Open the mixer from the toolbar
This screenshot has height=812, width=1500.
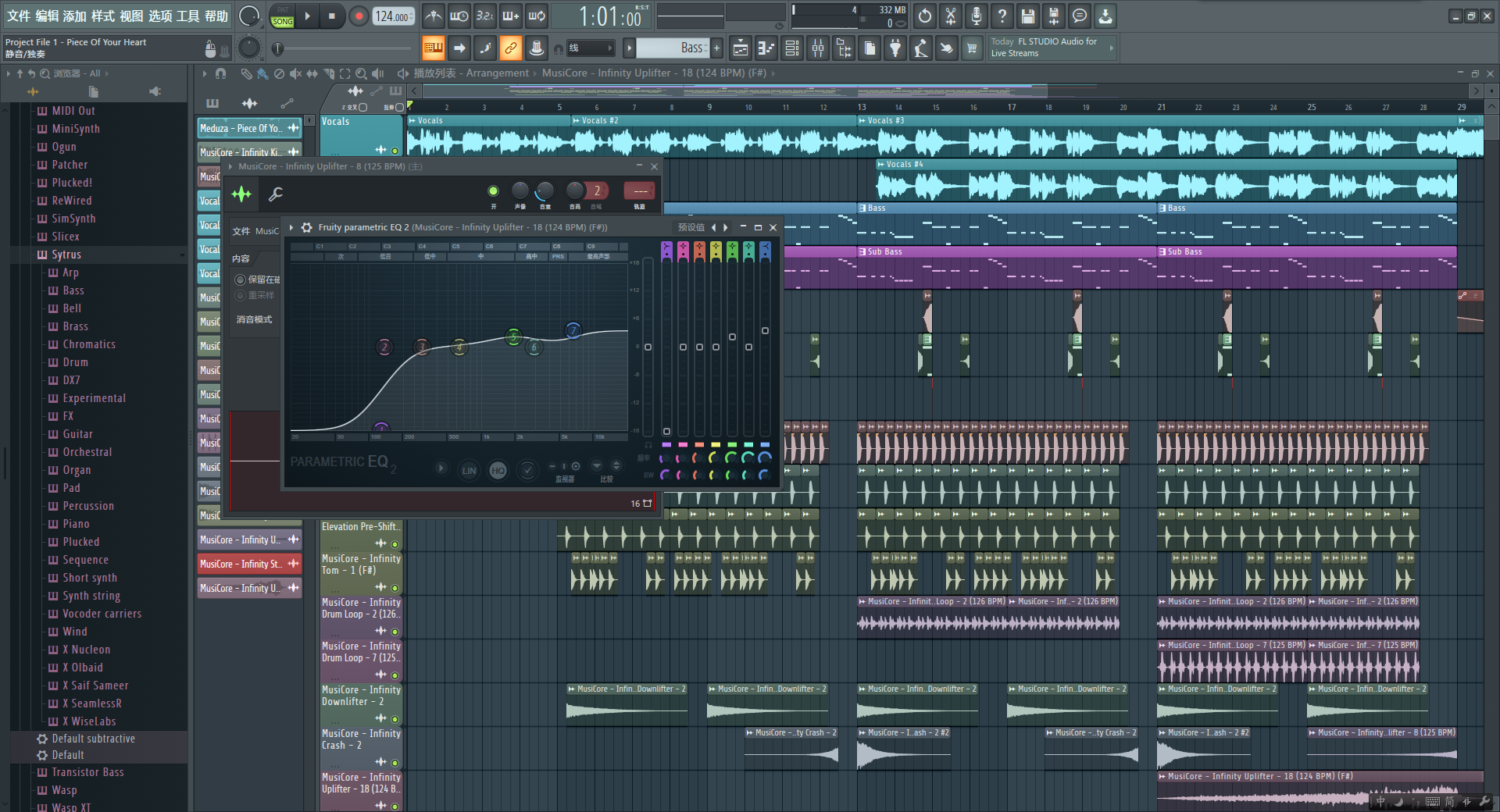(818, 48)
